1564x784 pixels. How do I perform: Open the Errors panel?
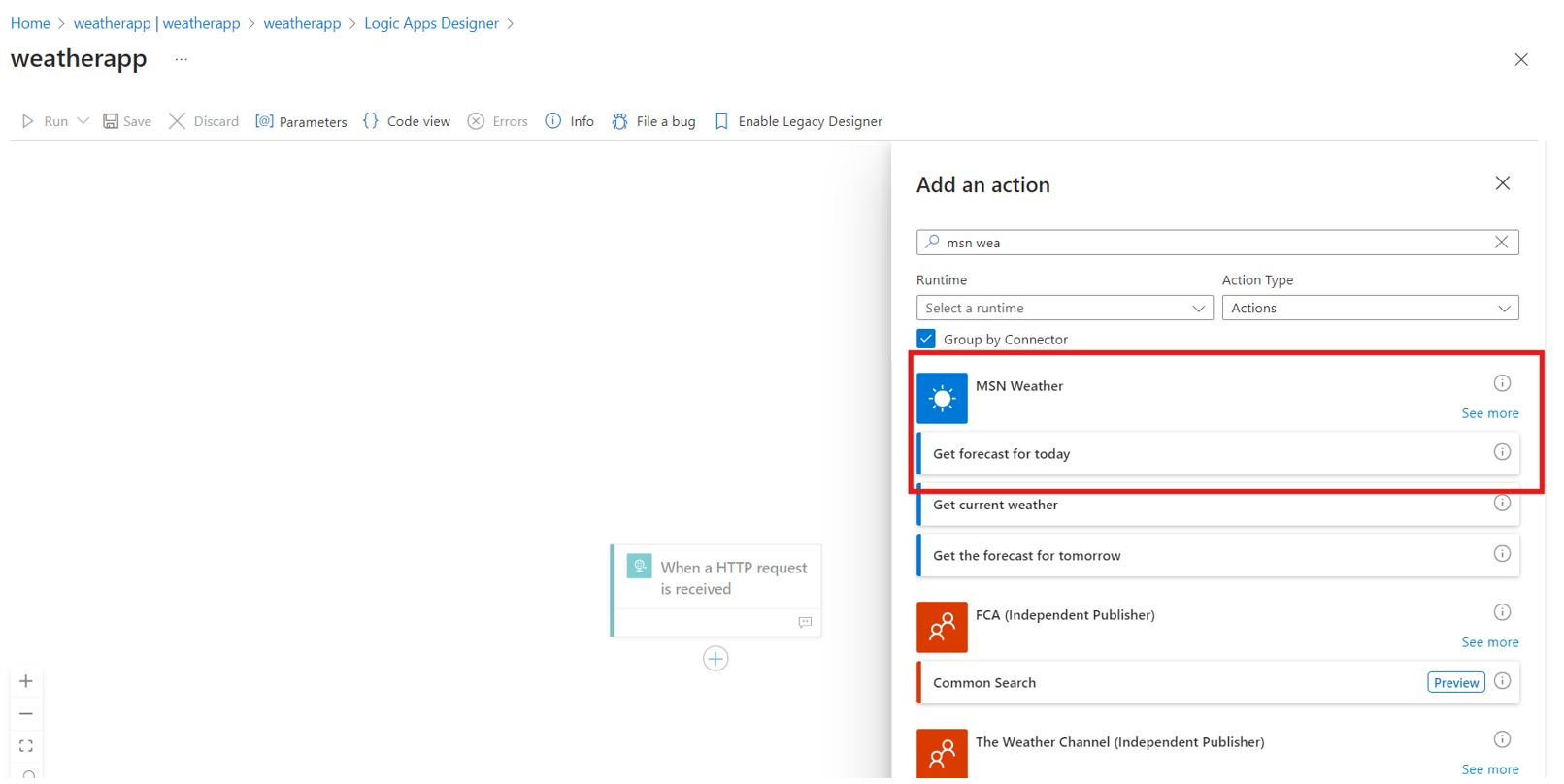[x=498, y=121]
